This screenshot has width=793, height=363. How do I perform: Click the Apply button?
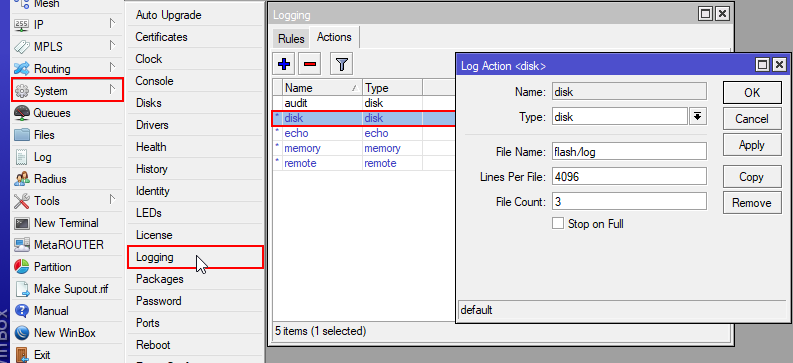tap(752, 145)
